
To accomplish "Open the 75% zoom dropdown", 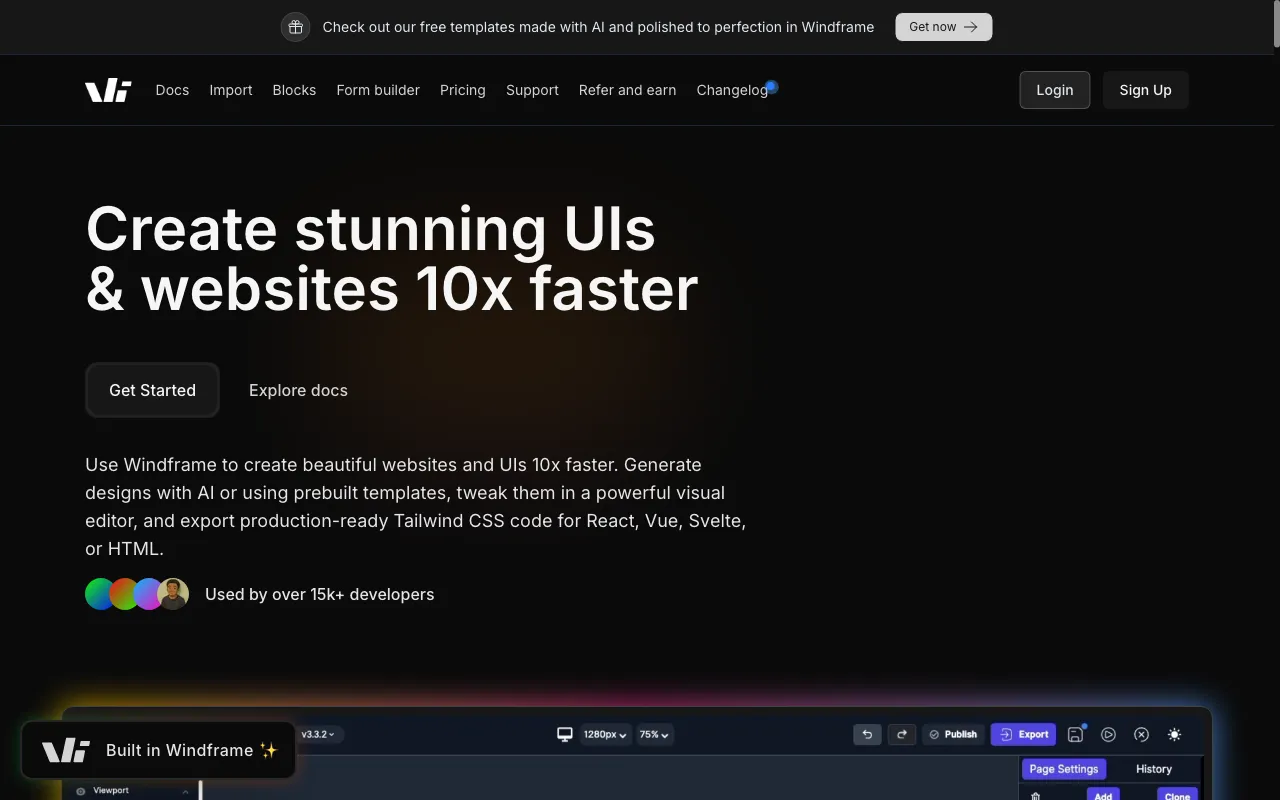I will [654, 734].
